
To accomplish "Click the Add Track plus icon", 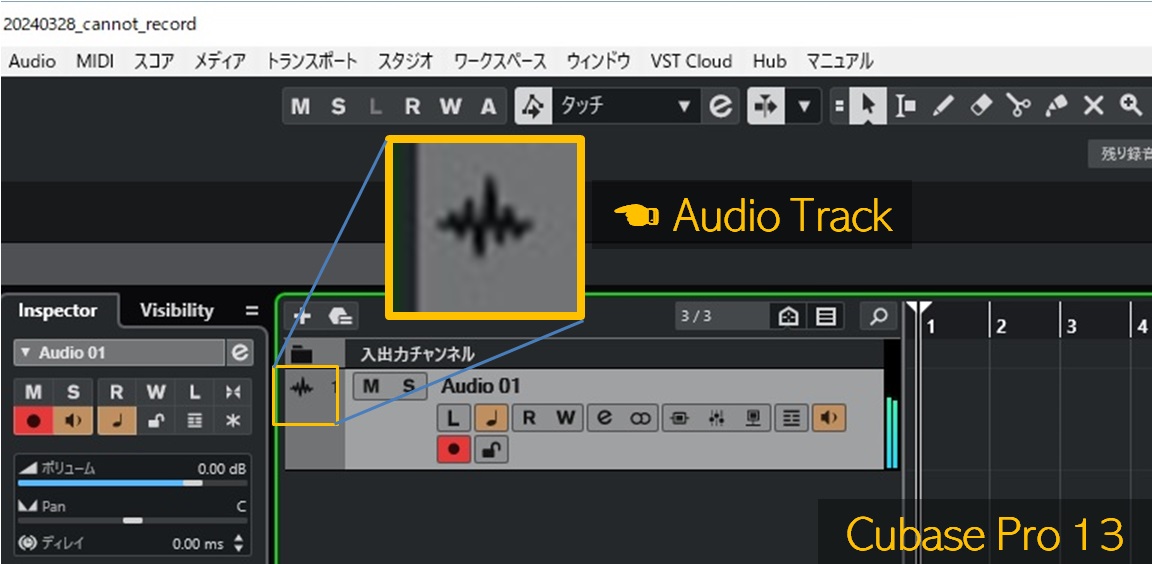I will (302, 317).
